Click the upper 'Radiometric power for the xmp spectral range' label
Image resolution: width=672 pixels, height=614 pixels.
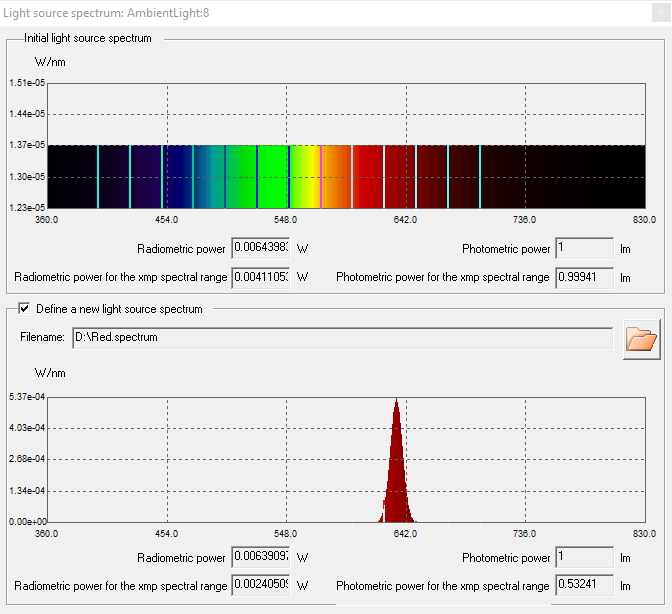point(120,277)
